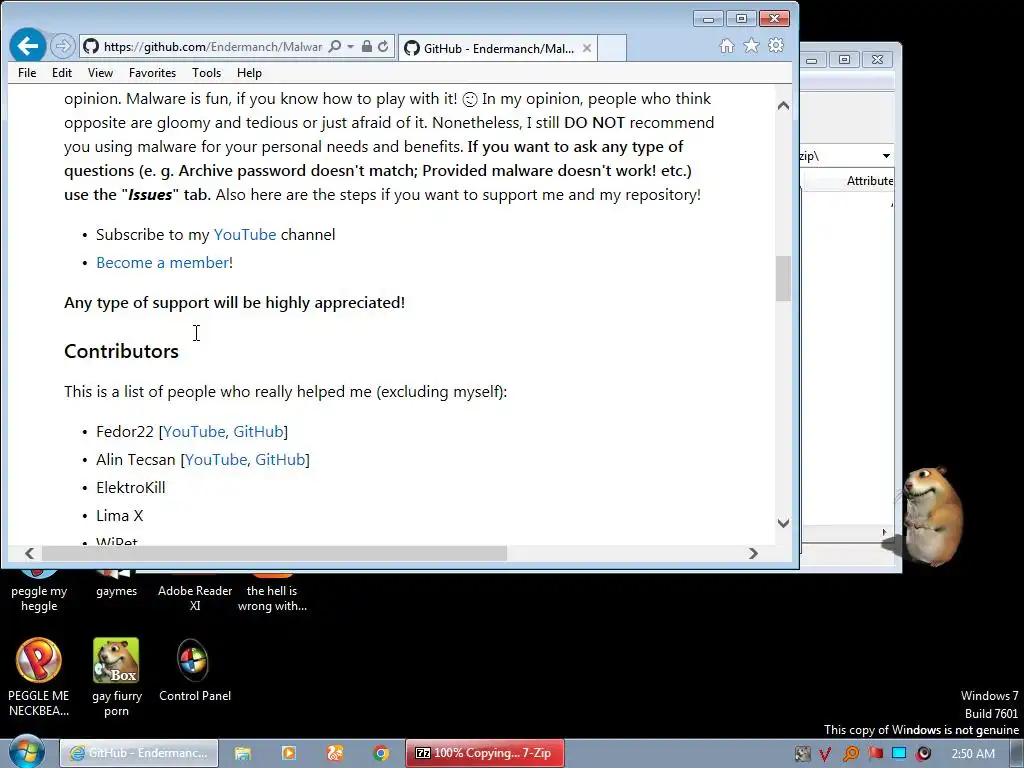Click the horizontal scrollbar right arrow
The width and height of the screenshot is (1024, 768).
coord(753,554)
